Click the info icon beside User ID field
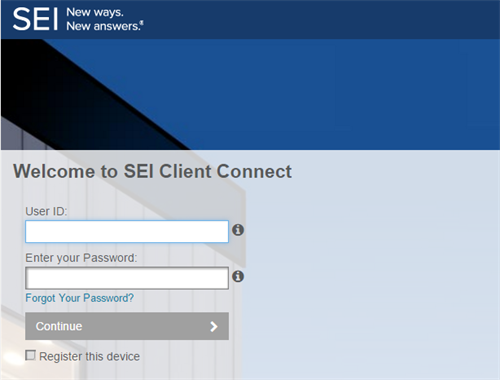Screen dimensions: 500x380 [238, 230]
